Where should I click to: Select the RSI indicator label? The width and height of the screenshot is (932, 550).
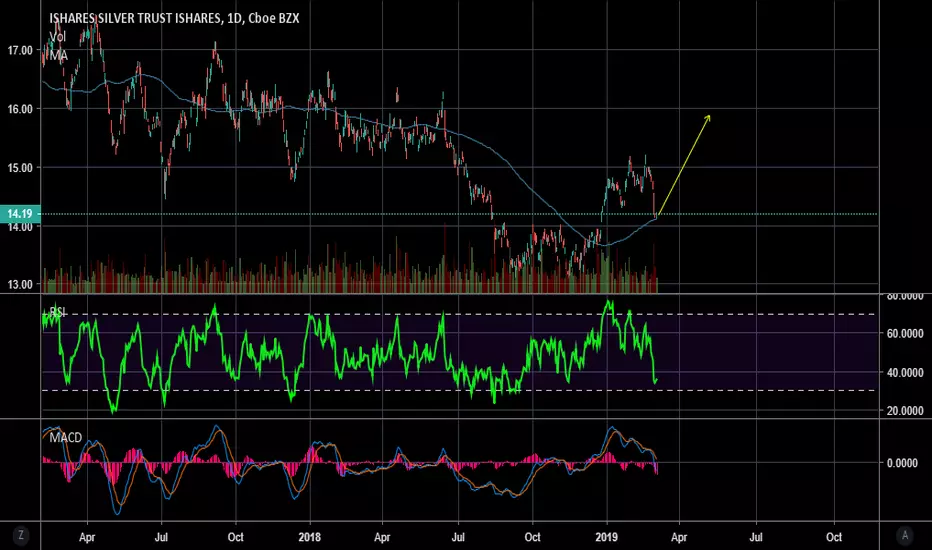58,312
